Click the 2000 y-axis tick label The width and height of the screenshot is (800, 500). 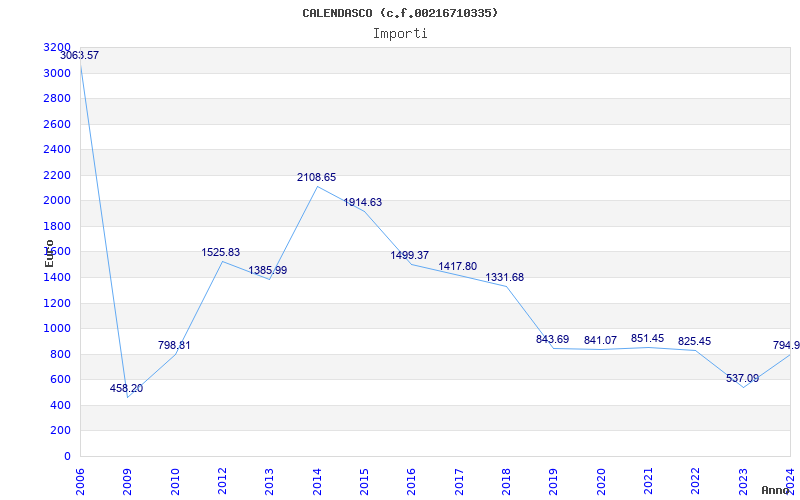57,201
